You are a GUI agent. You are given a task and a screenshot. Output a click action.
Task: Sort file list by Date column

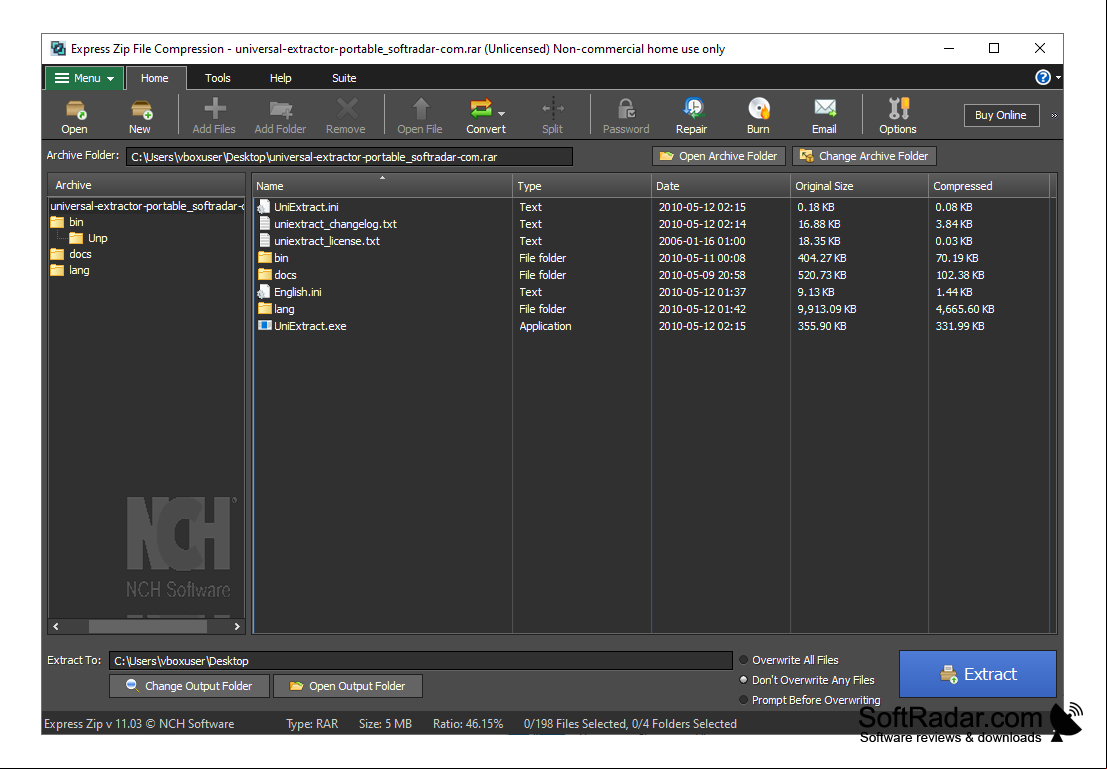point(721,186)
